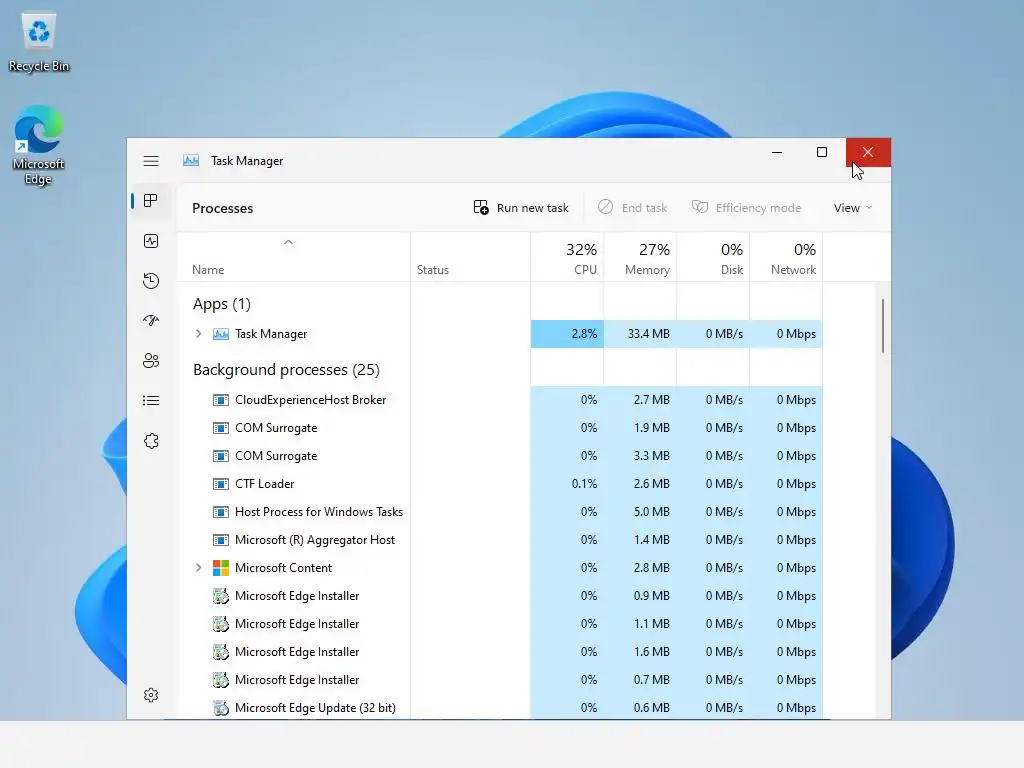
Task: Sort processes by Disk column
Action: click(x=713, y=258)
